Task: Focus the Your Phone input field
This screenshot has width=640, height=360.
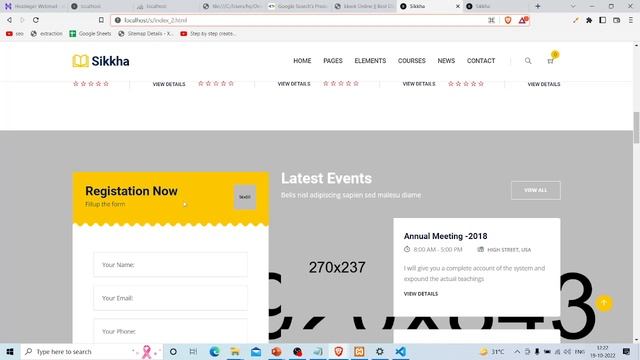Action: (x=170, y=331)
